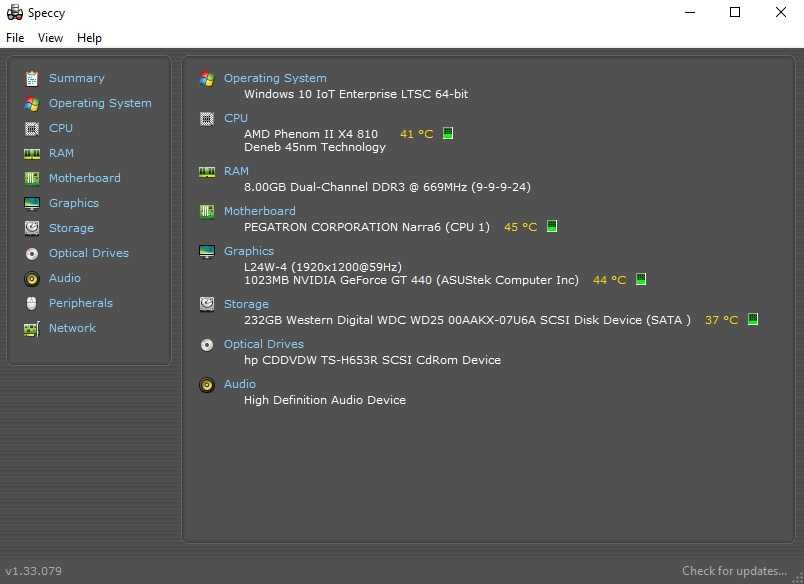Open the View menu

[50, 38]
